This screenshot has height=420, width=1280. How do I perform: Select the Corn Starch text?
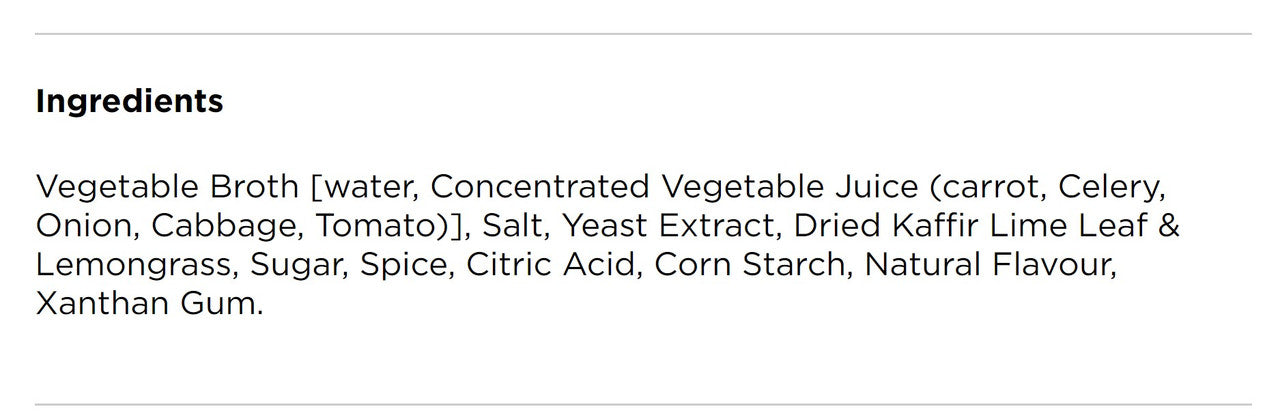pyautogui.click(x=749, y=265)
